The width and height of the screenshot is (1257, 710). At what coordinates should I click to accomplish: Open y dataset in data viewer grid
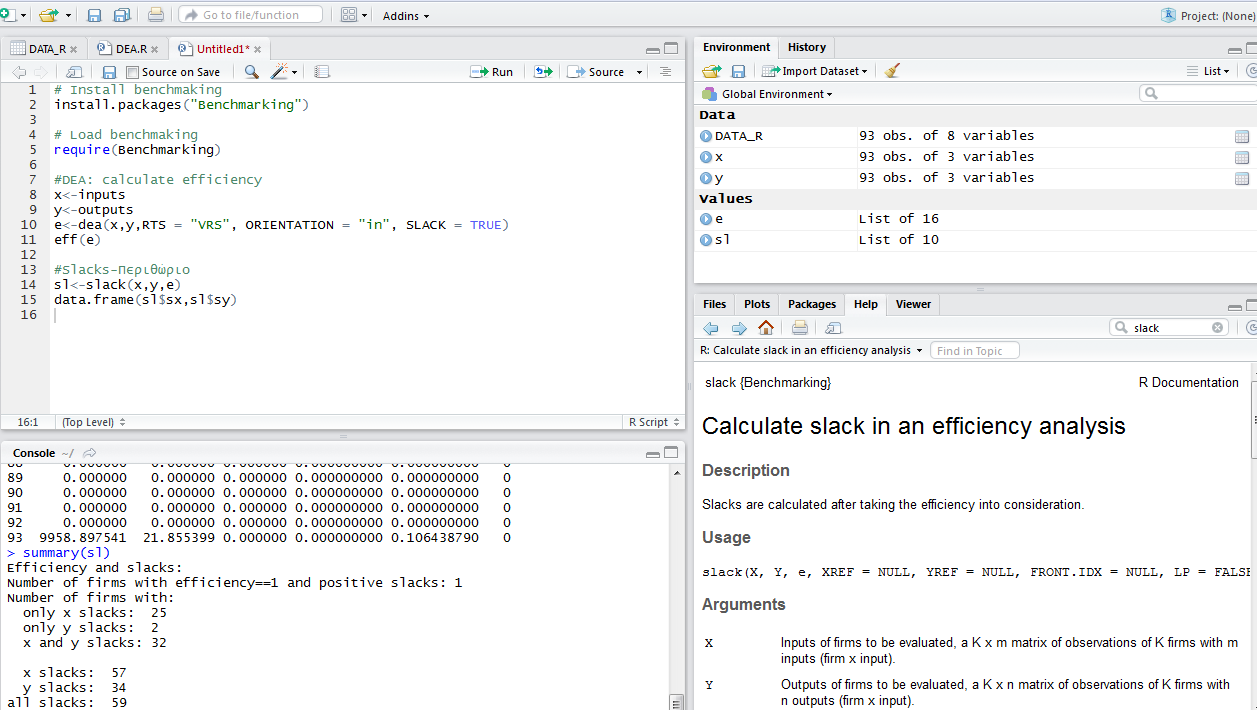(1242, 178)
